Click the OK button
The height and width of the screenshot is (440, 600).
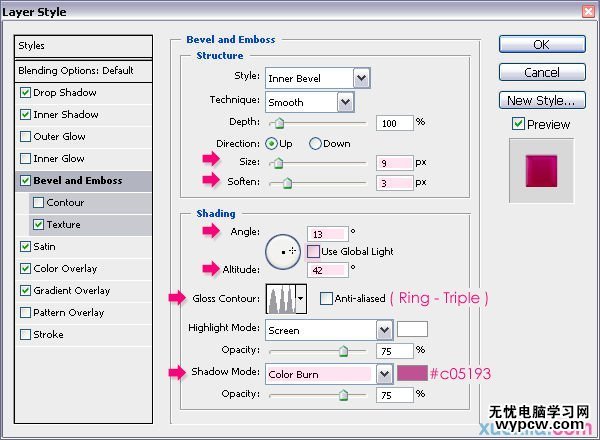click(542, 44)
